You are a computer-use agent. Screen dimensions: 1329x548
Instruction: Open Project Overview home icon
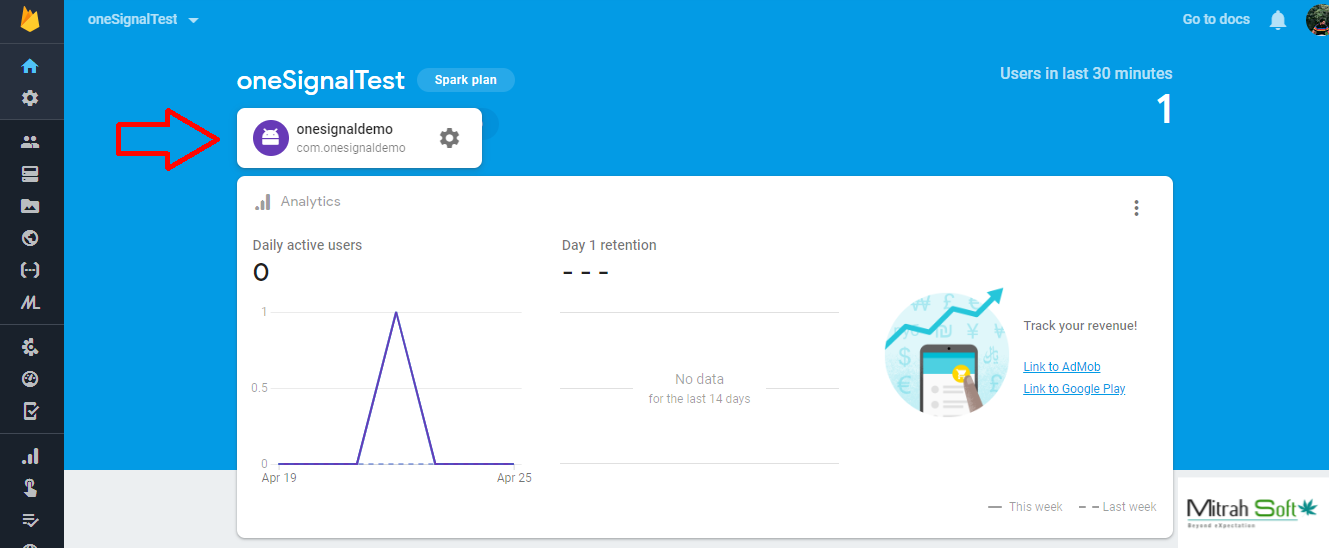[x=30, y=66]
